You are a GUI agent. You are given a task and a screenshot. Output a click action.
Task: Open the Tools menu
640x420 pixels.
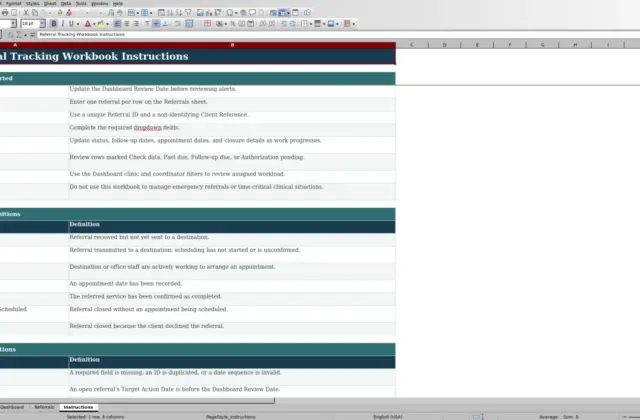tap(81, 3)
